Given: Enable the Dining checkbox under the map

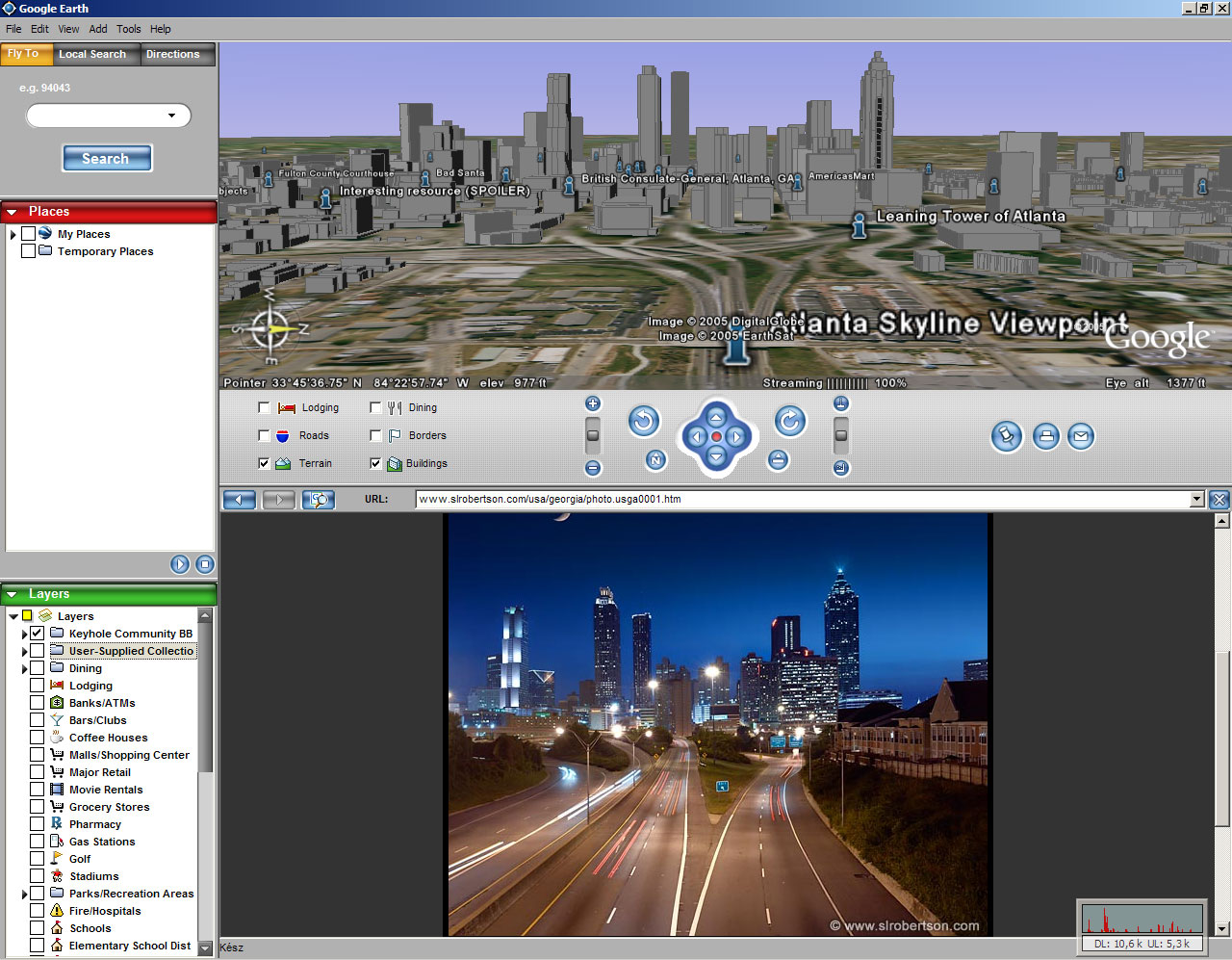Looking at the screenshot, I should (x=375, y=408).
